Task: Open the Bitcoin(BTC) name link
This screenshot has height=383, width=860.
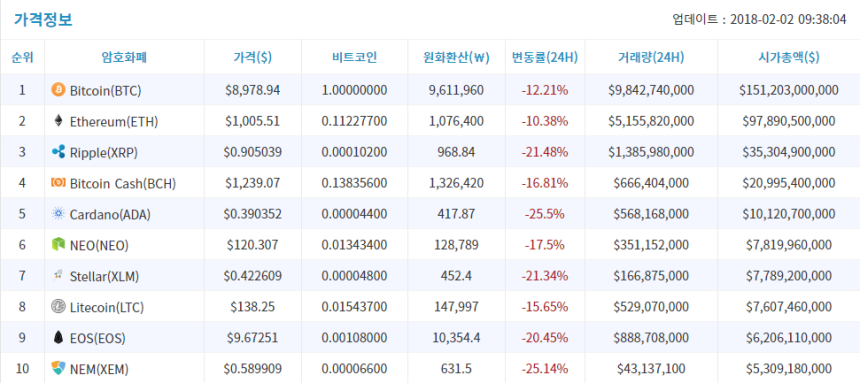Action: (106, 91)
